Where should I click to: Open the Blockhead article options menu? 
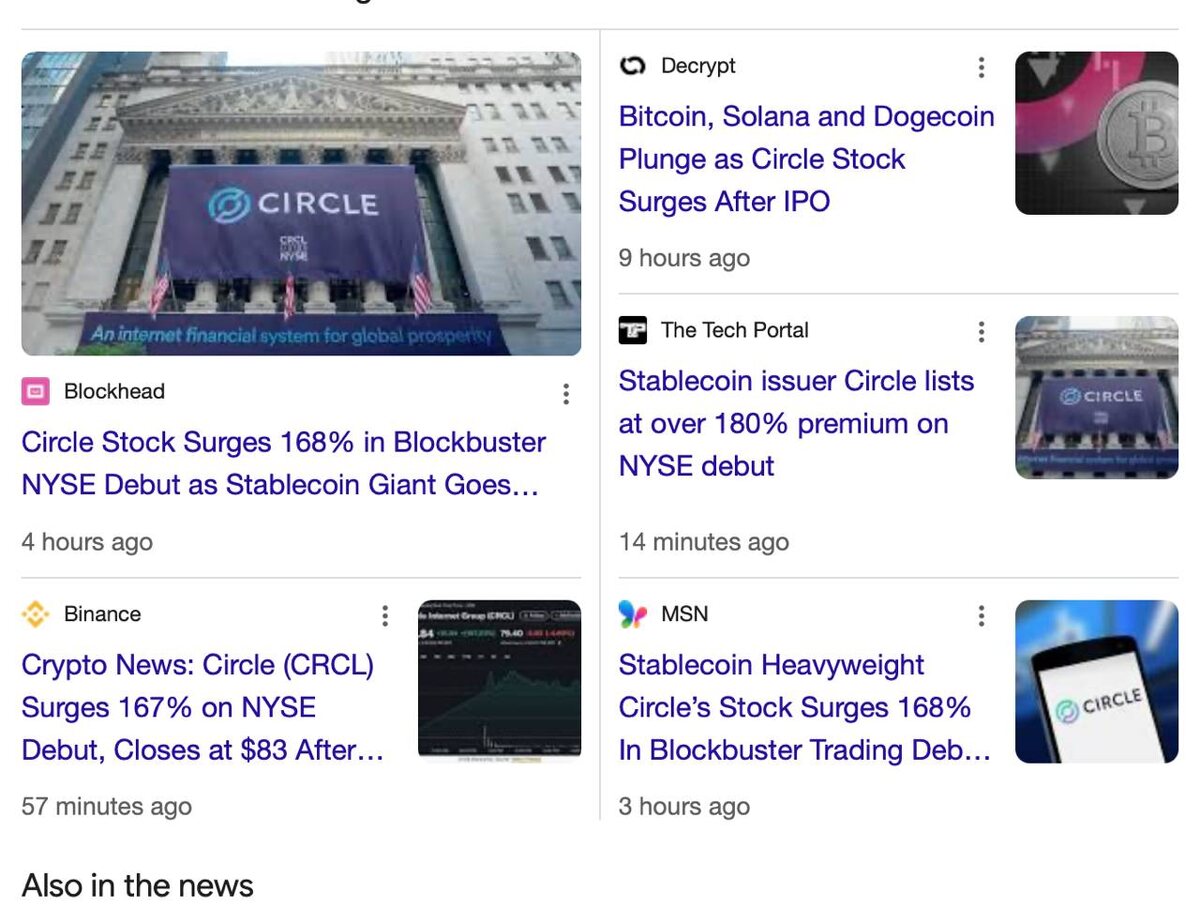(x=566, y=394)
